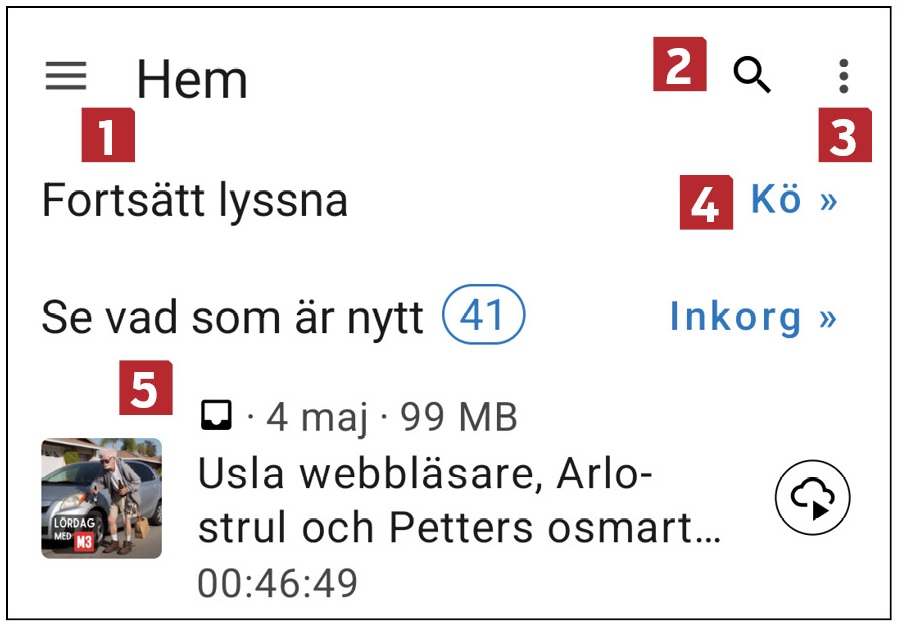Click the red marker numbered 2
The image size is (898, 624).
pos(679,65)
